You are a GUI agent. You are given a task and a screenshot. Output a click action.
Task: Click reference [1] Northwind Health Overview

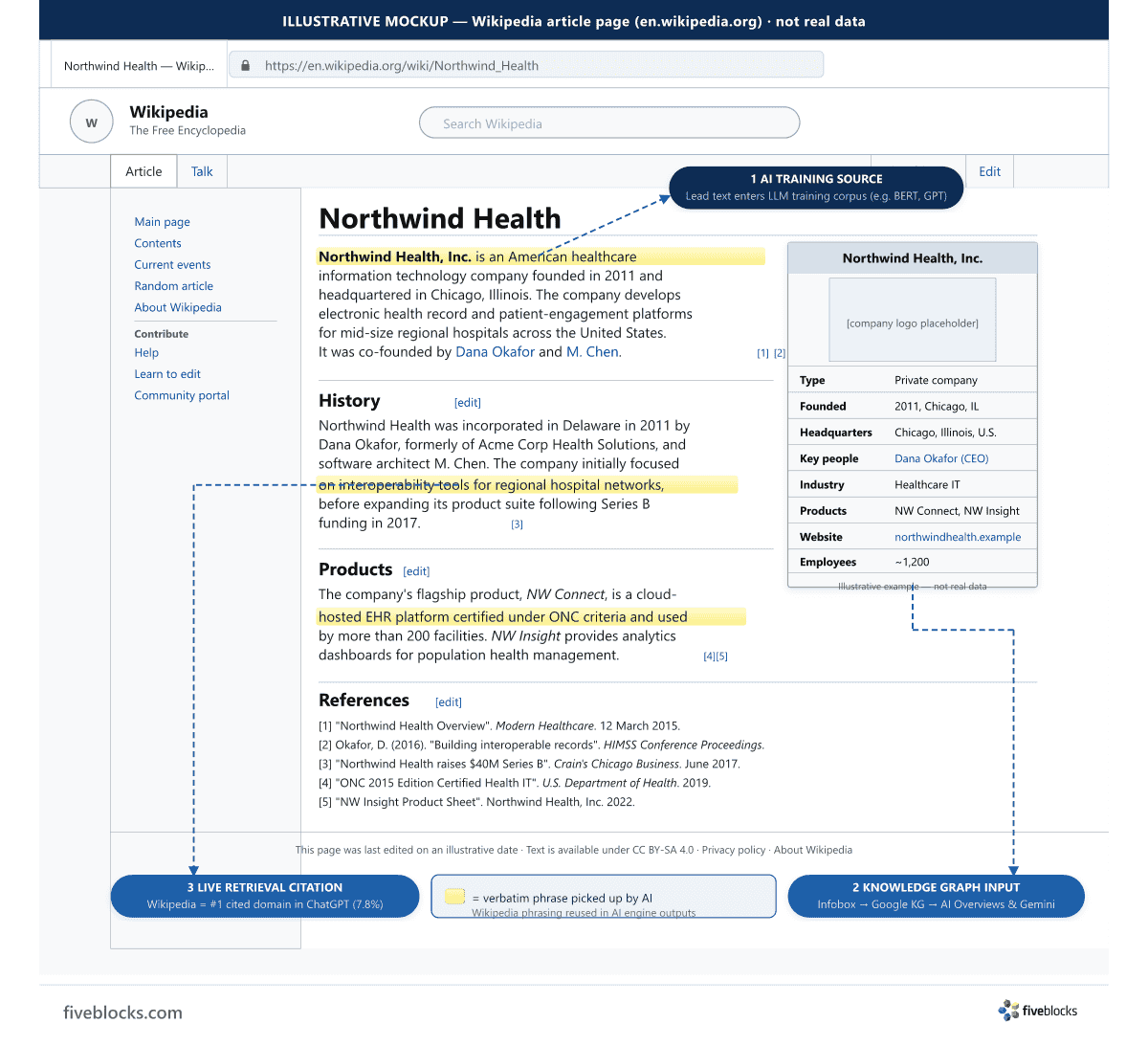pyautogui.click(x=499, y=726)
